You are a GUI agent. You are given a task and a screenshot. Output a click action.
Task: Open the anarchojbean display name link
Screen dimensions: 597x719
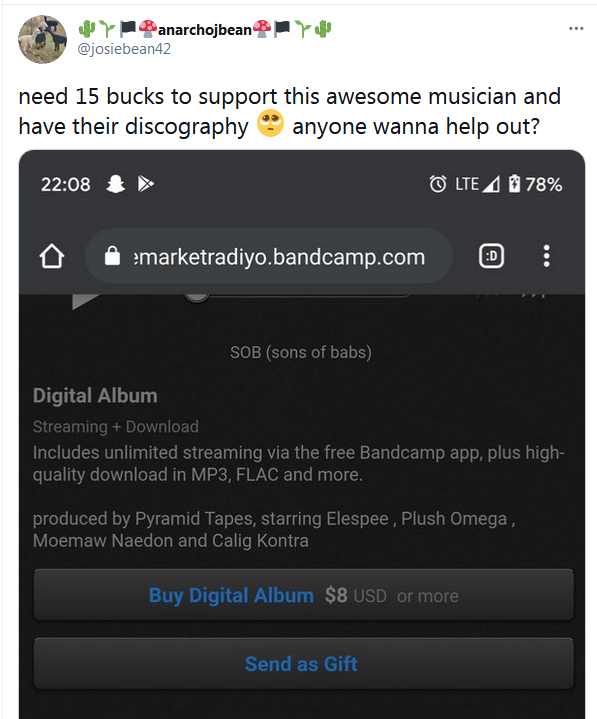(205, 29)
